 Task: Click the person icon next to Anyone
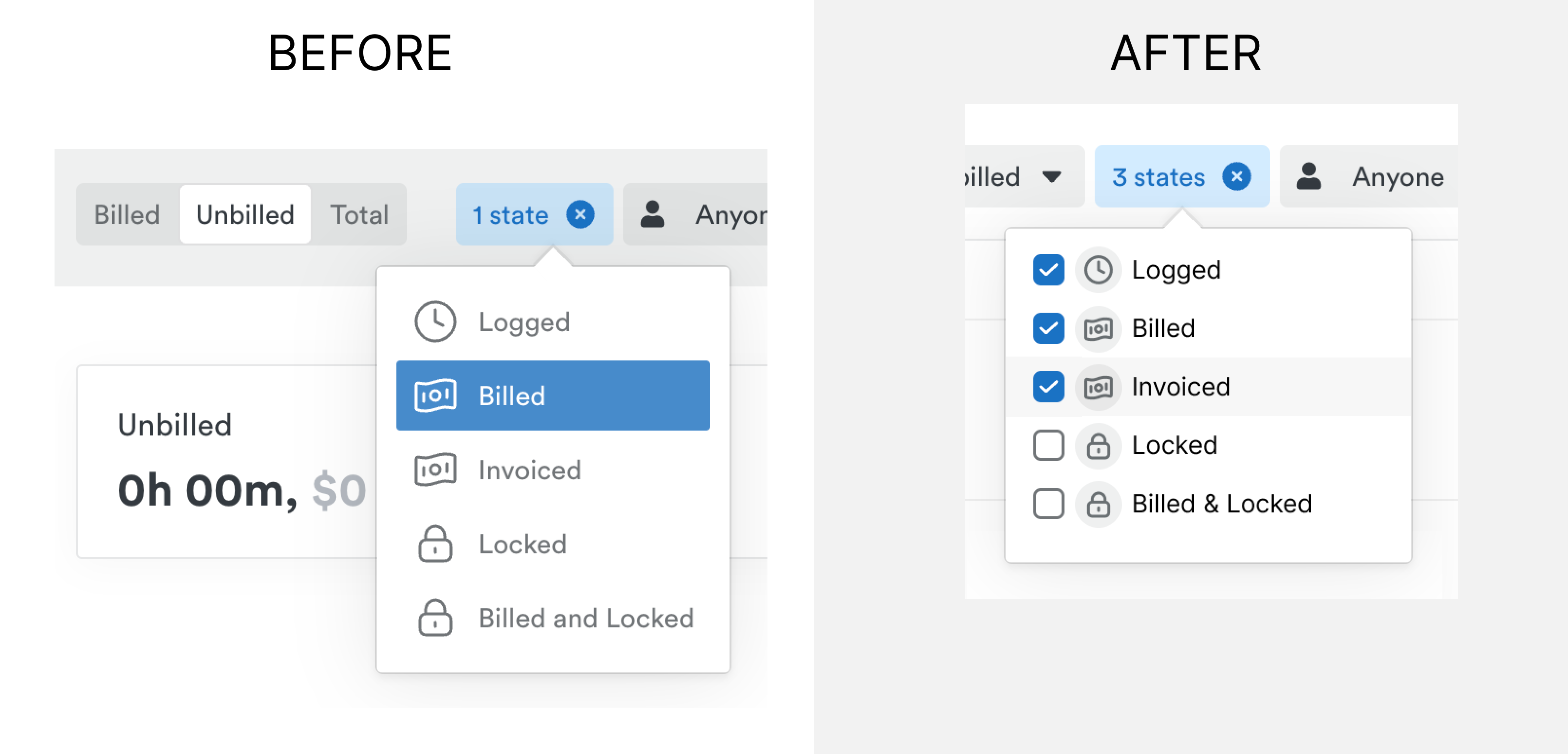coord(1308,177)
